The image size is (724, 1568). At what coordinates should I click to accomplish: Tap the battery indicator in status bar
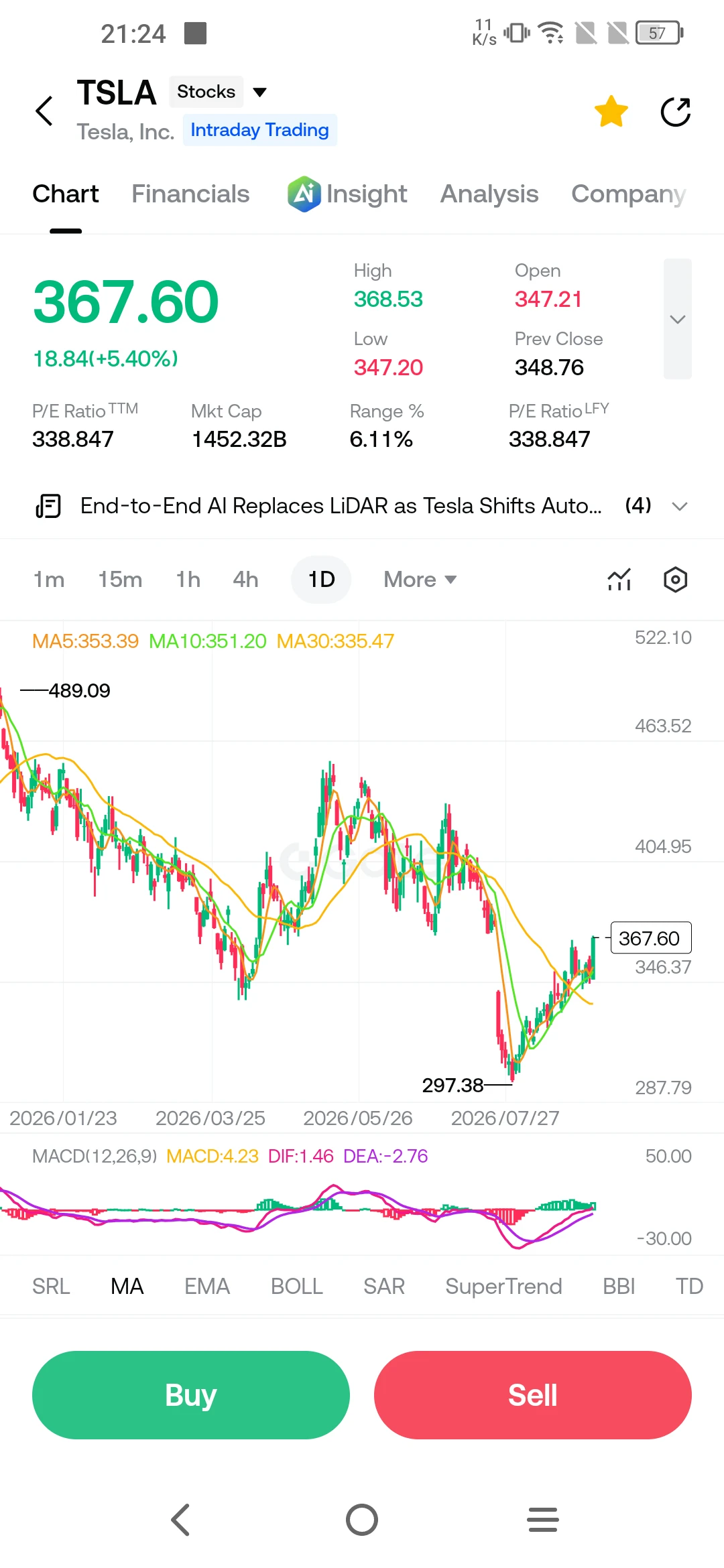point(660,33)
